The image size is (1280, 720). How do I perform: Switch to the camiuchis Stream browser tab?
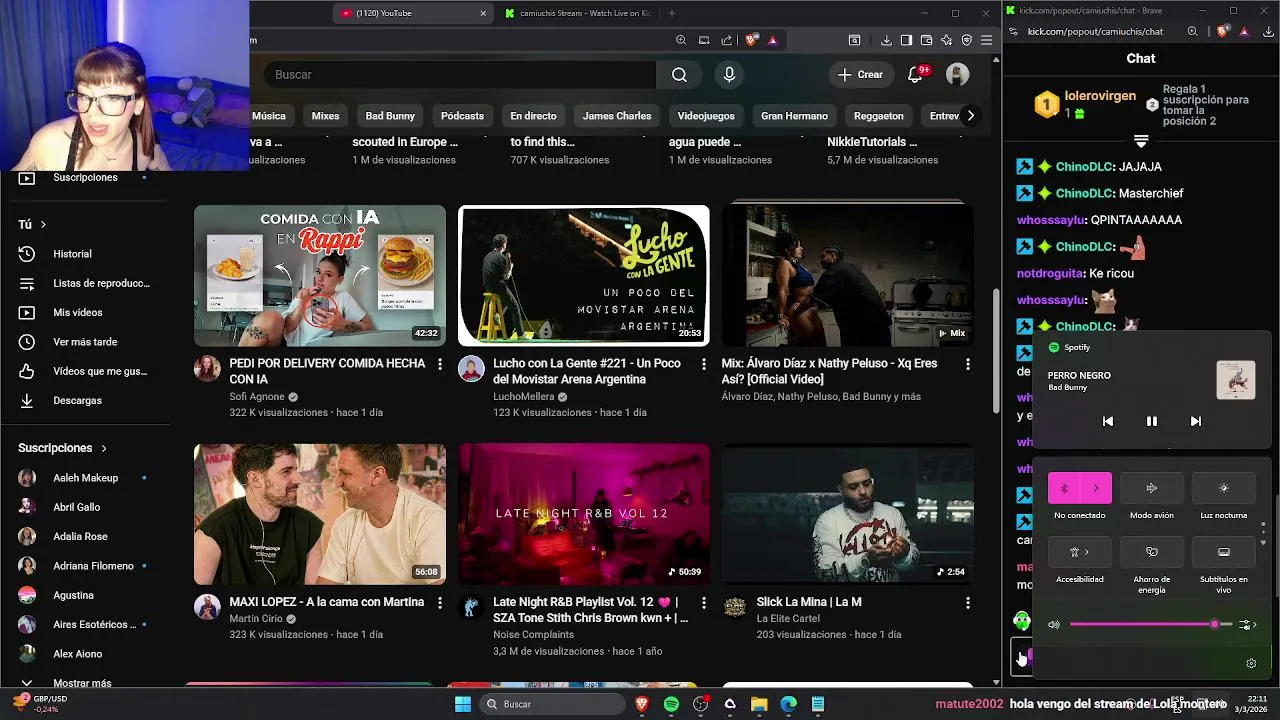[x=578, y=13]
